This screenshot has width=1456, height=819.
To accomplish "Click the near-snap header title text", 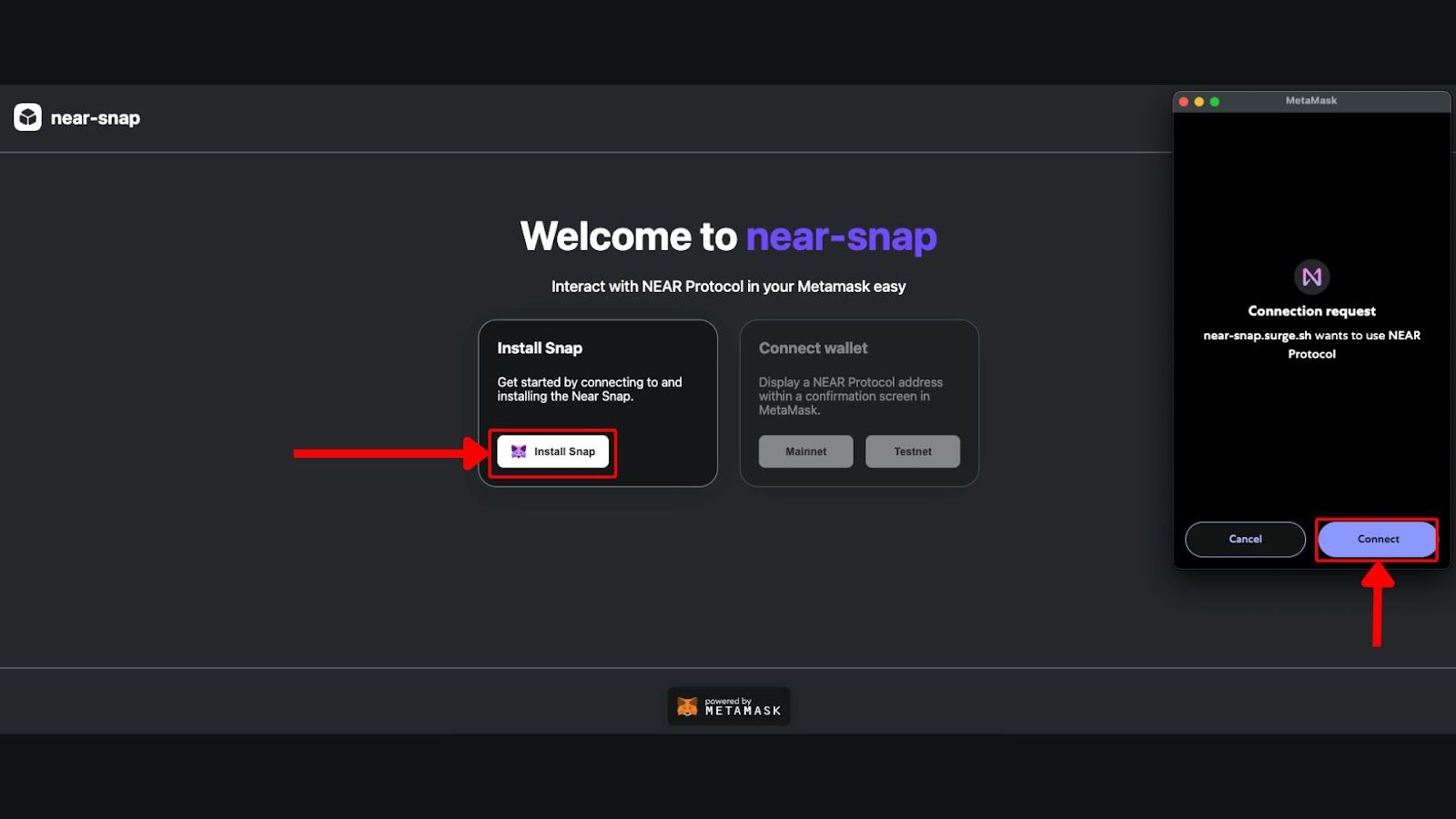I will (96, 118).
